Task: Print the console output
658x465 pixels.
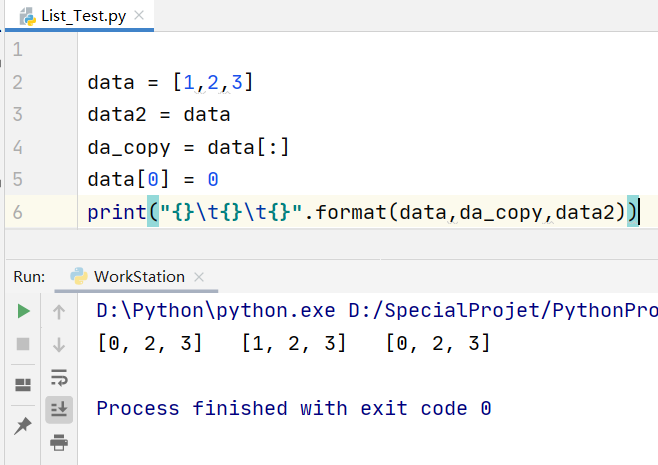Action: 59,441
